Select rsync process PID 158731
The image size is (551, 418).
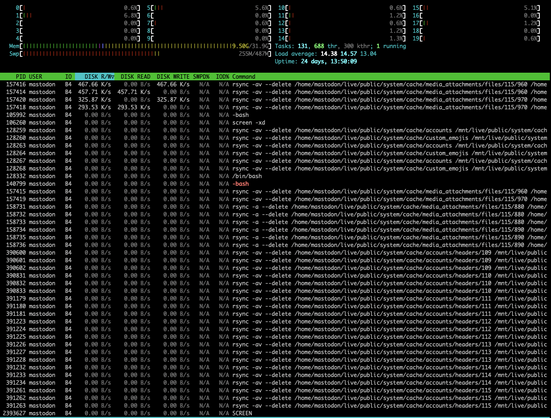click(x=276, y=207)
